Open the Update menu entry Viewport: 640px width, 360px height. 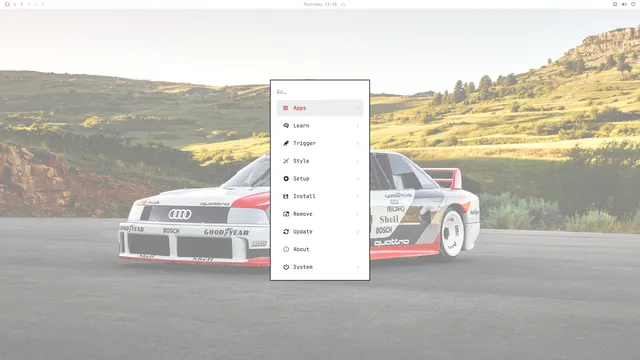320,231
